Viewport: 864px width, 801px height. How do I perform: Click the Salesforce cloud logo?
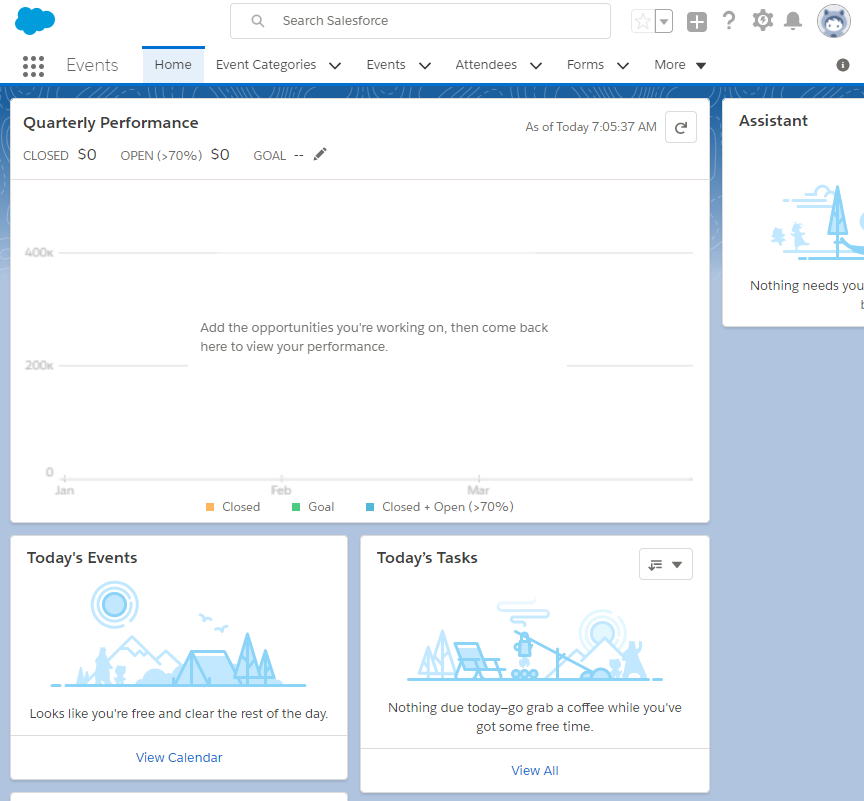[x=35, y=21]
